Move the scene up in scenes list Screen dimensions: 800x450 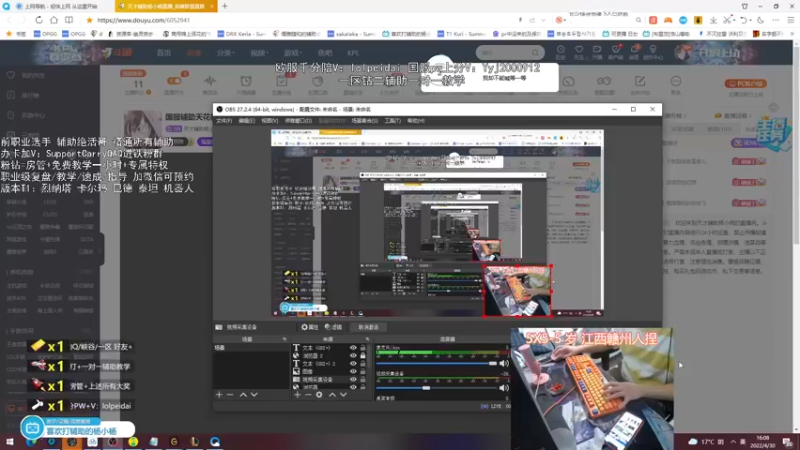[243, 394]
